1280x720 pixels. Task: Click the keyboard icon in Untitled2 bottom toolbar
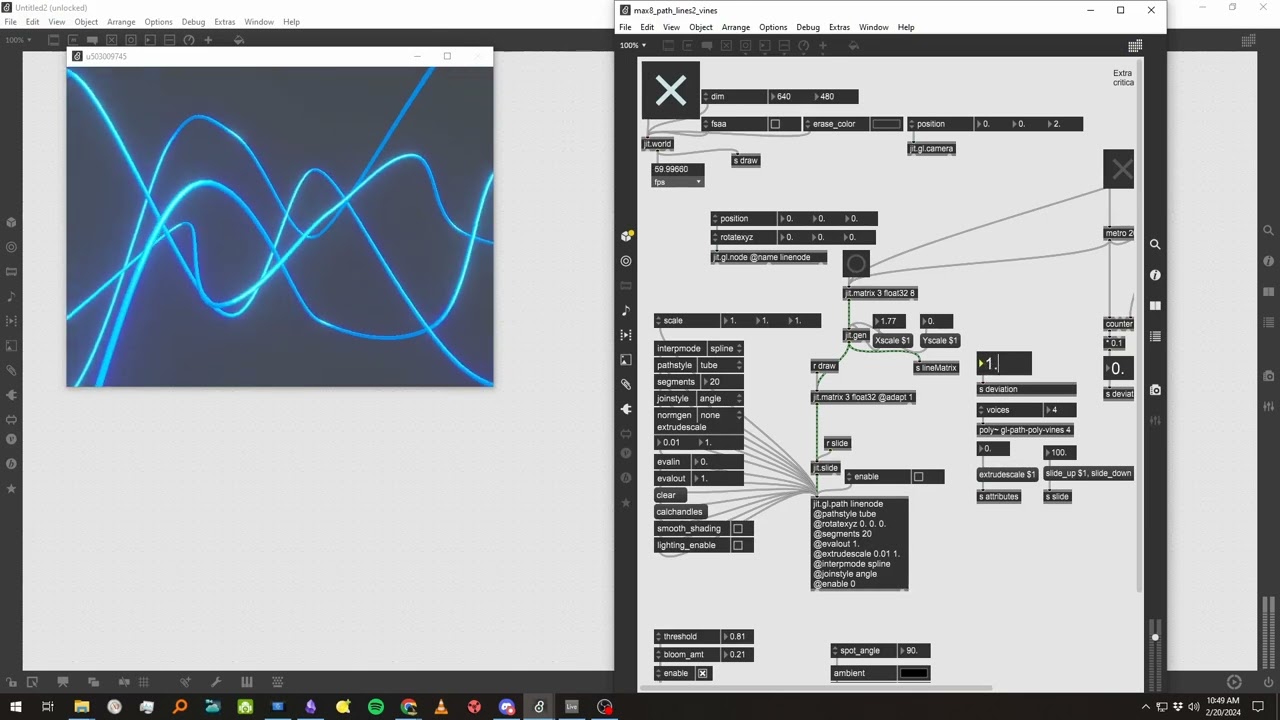click(x=277, y=682)
